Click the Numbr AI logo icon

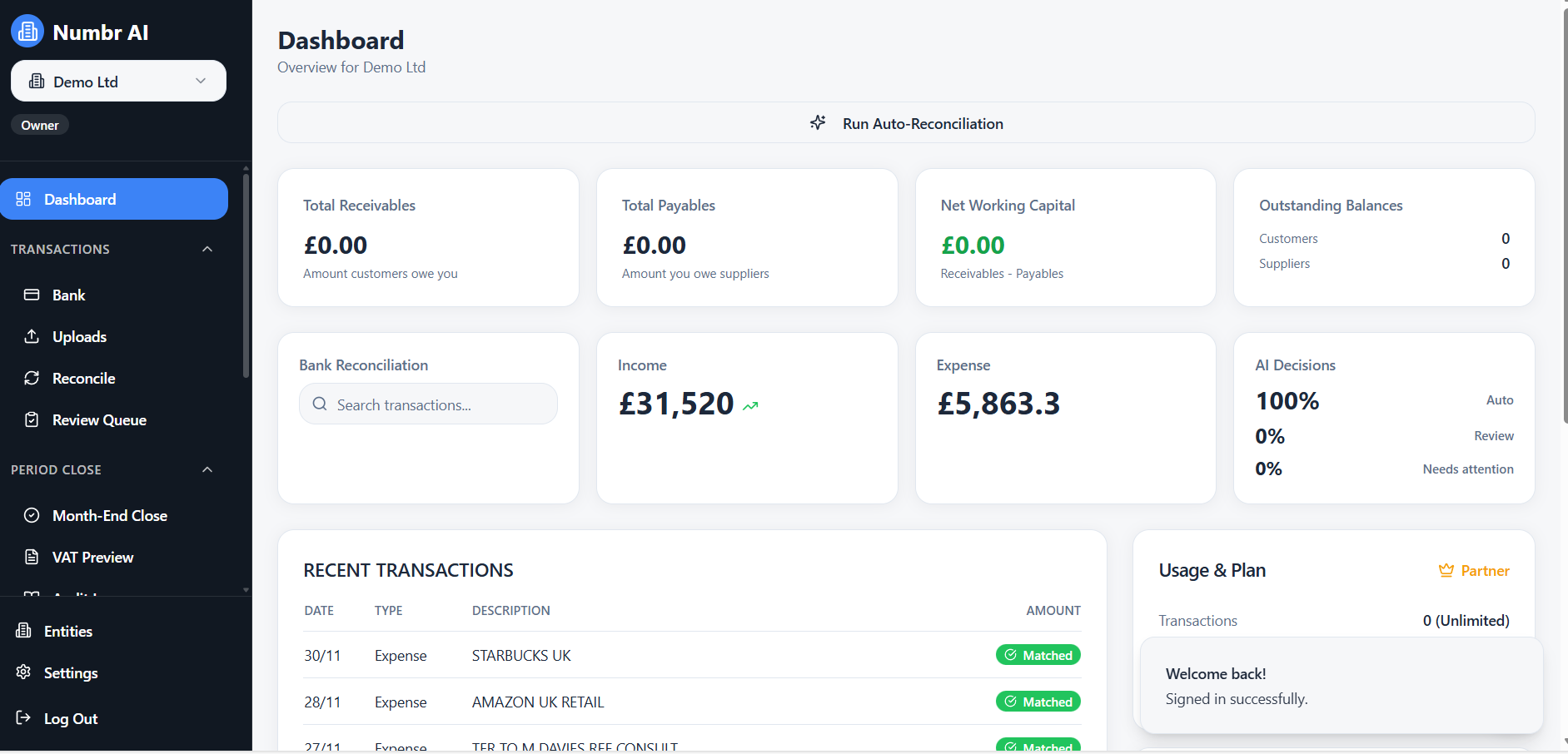tap(27, 30)
